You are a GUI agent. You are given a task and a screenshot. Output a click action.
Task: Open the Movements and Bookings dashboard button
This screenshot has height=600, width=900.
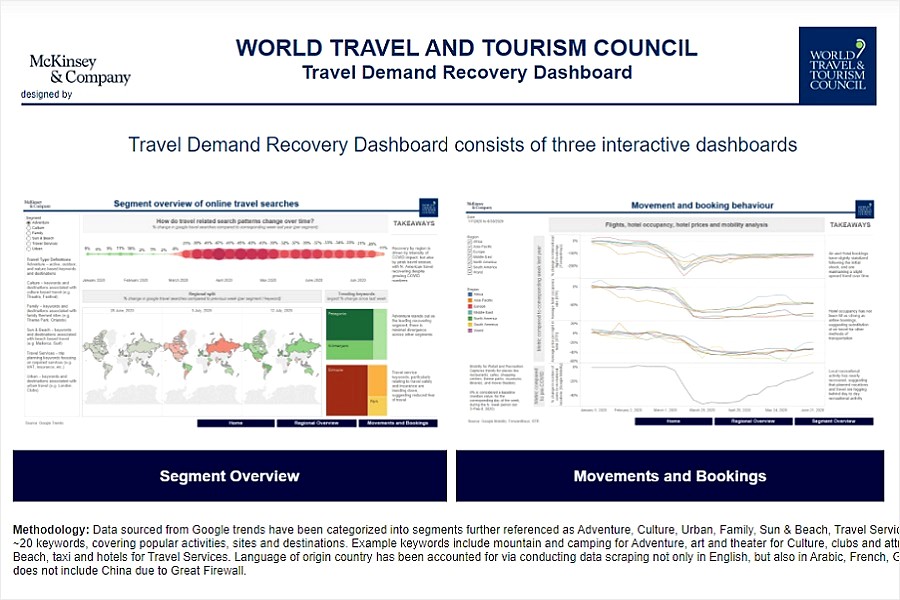(x=670, y=476)
